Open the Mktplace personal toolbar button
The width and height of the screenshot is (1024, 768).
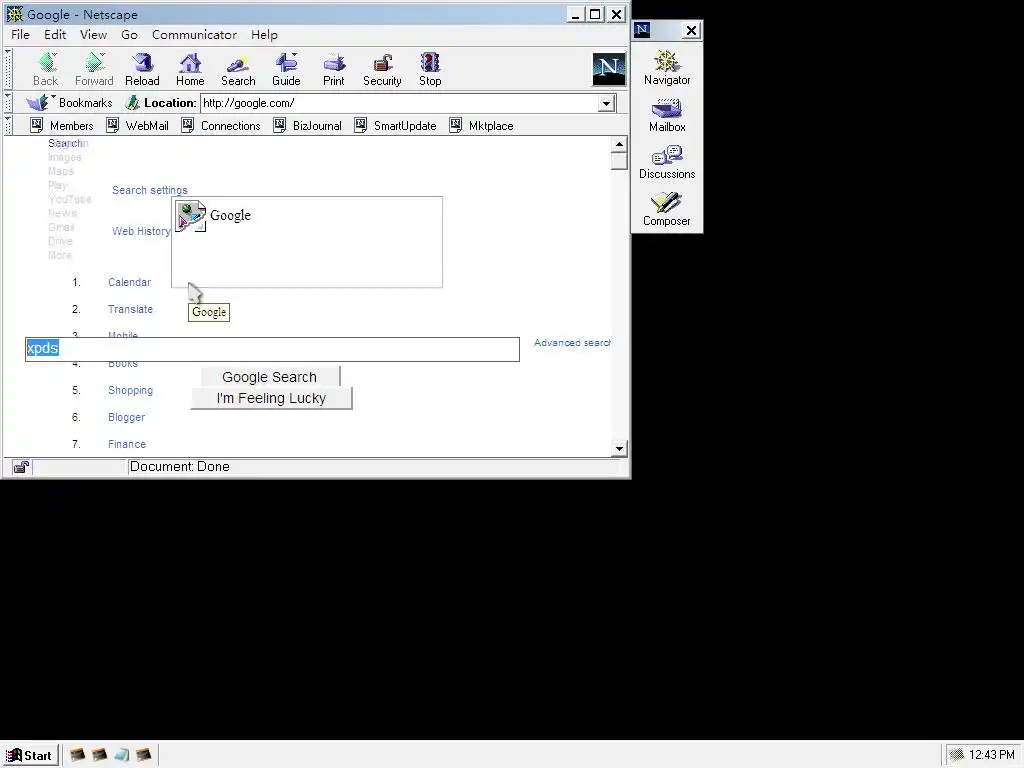point(481,125)
